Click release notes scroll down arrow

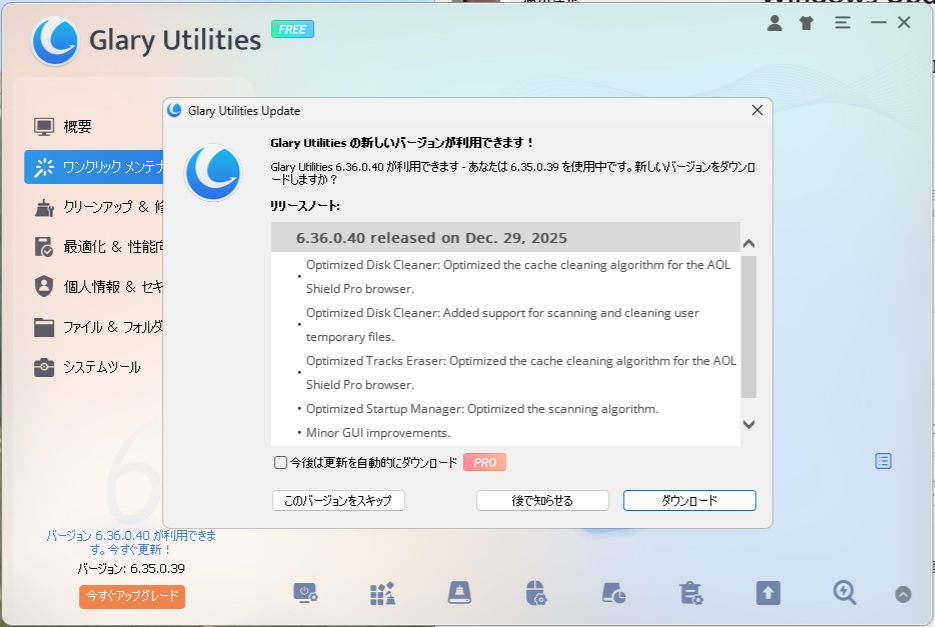pos(749,424)
